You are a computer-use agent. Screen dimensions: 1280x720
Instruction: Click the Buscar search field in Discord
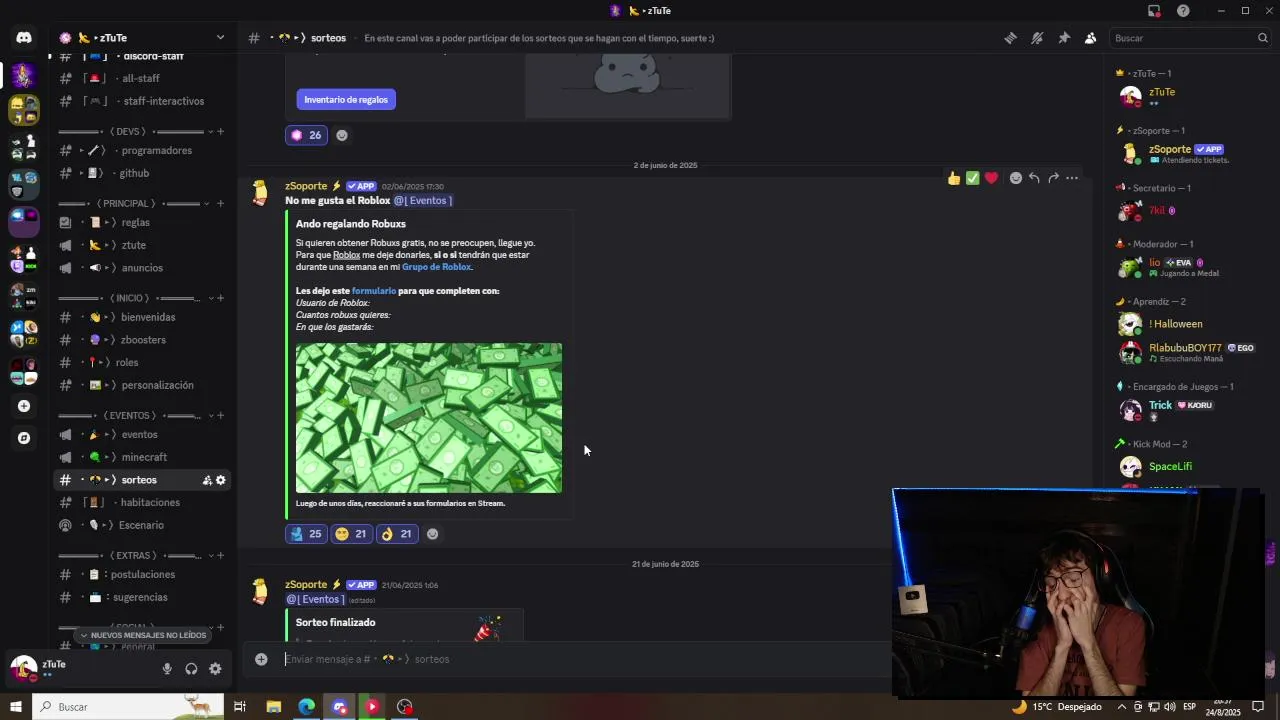(x=1189, y=38)
